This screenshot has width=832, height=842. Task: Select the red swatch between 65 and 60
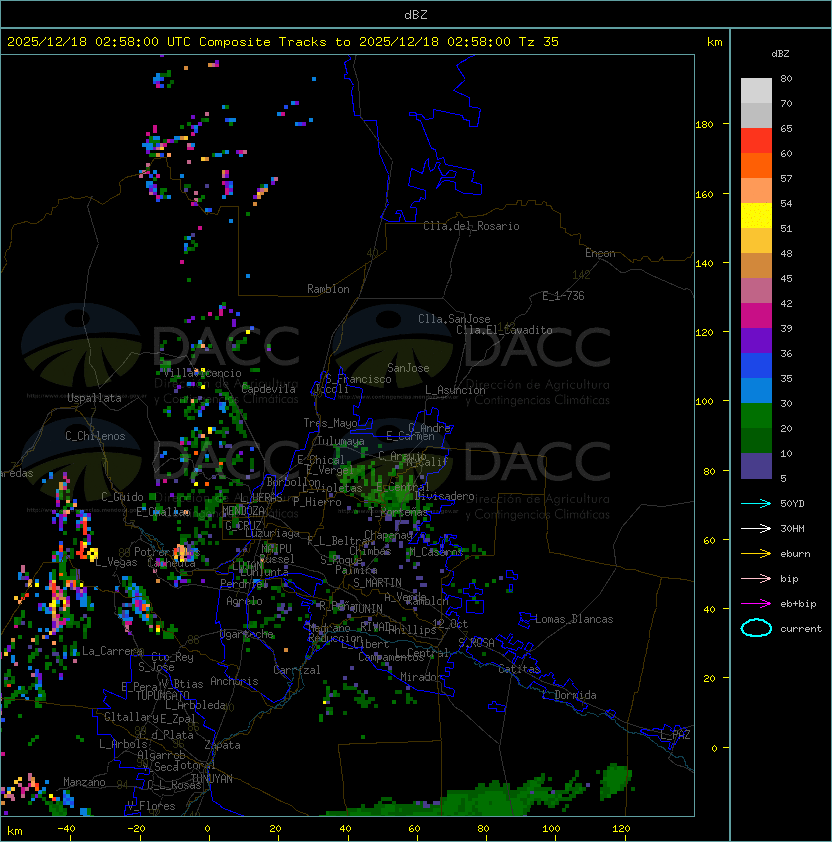[756, 141]
